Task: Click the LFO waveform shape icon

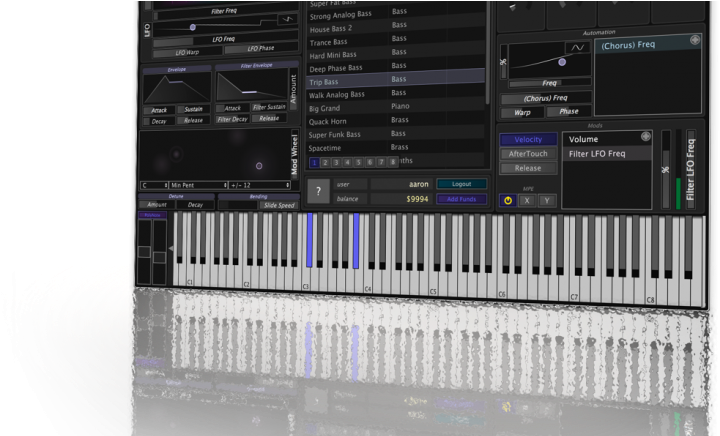Action: 287,19
